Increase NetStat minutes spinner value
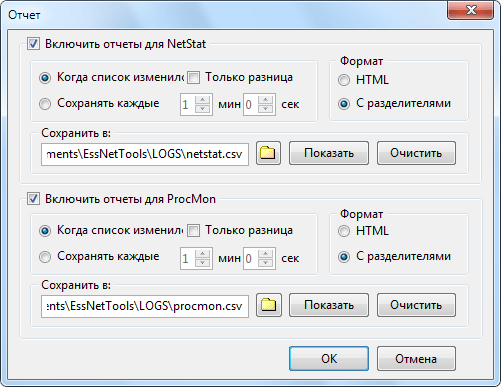Image resolution: width=501 pixels, height=387 pixels. [x=202, y=100]
